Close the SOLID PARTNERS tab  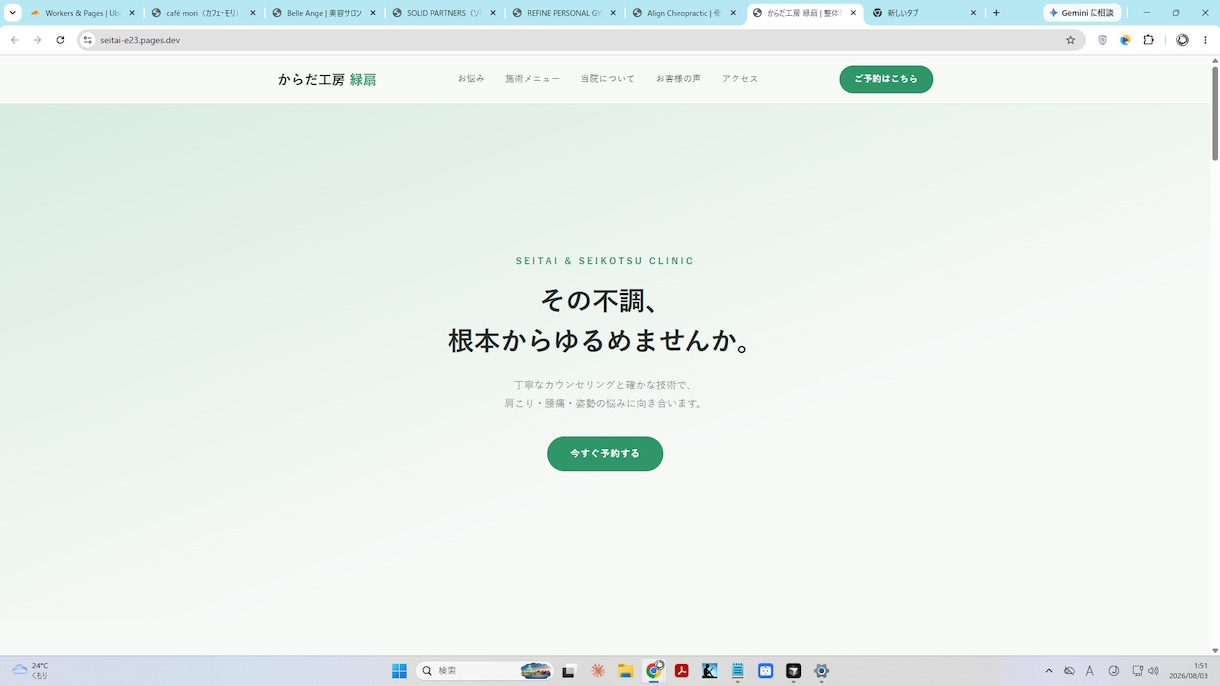493,13
